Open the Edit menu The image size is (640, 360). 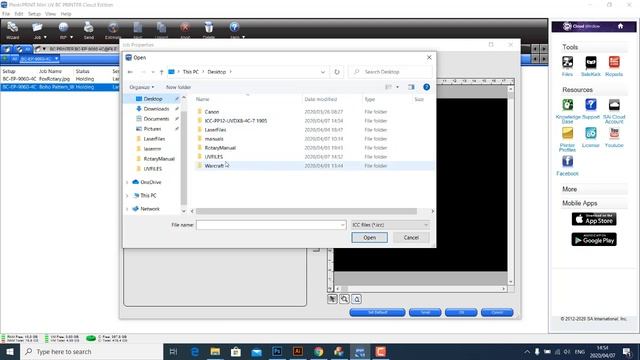click(19, 14)
